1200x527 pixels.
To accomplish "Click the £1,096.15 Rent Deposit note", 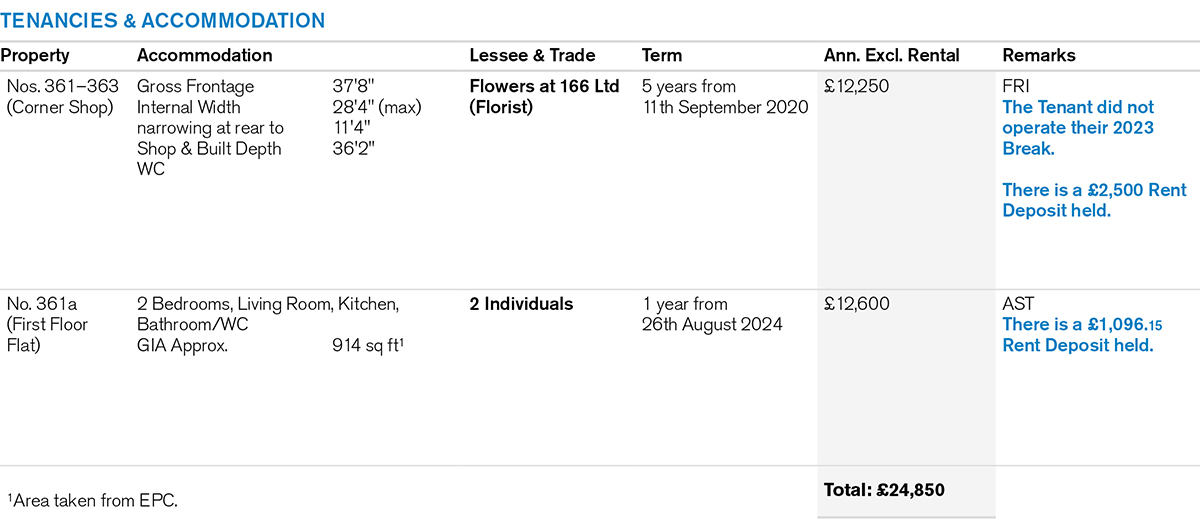I will coord(1083,334).
